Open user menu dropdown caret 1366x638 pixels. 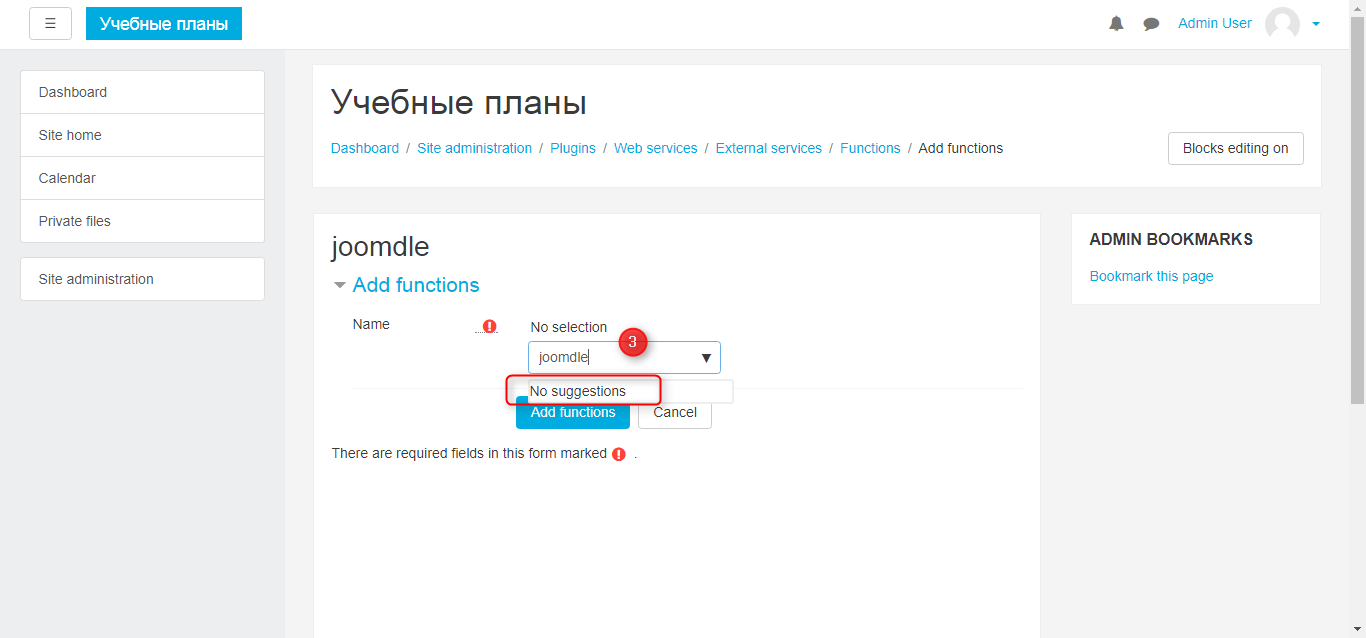point(1316,24)
